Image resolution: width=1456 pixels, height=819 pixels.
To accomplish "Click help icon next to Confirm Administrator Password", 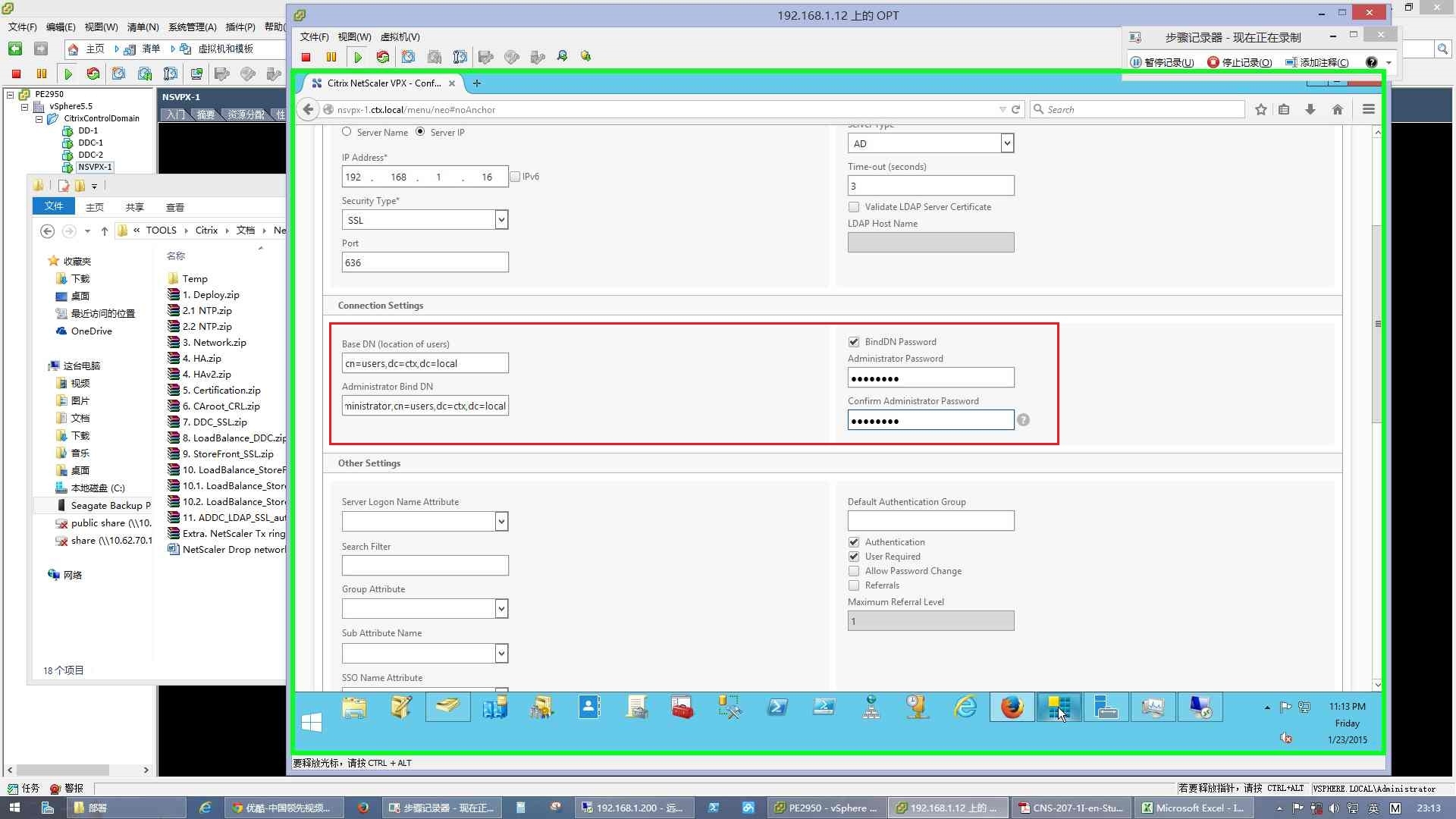I will click(1023, 420).
